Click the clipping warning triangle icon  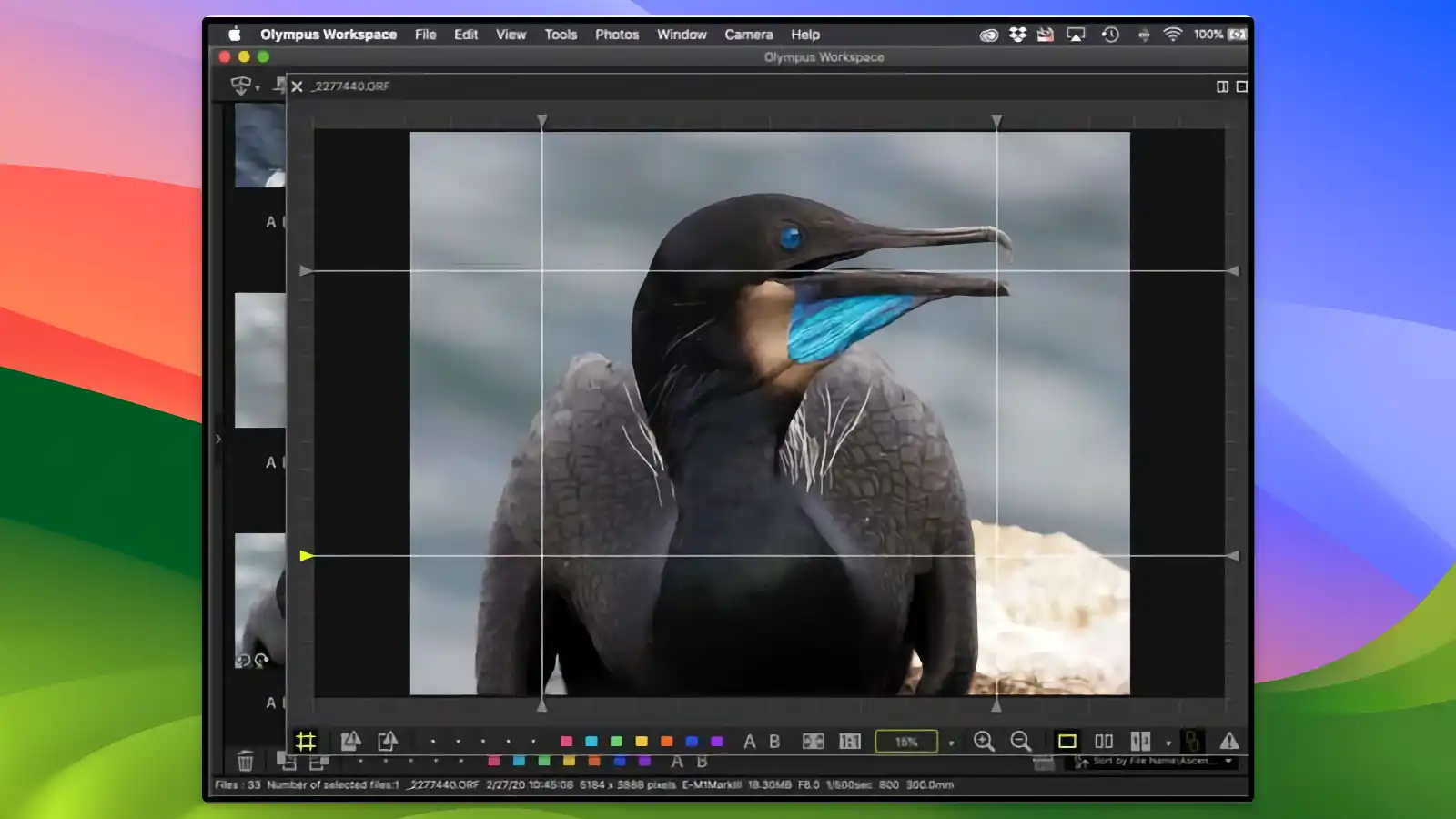pos(1228,741)
